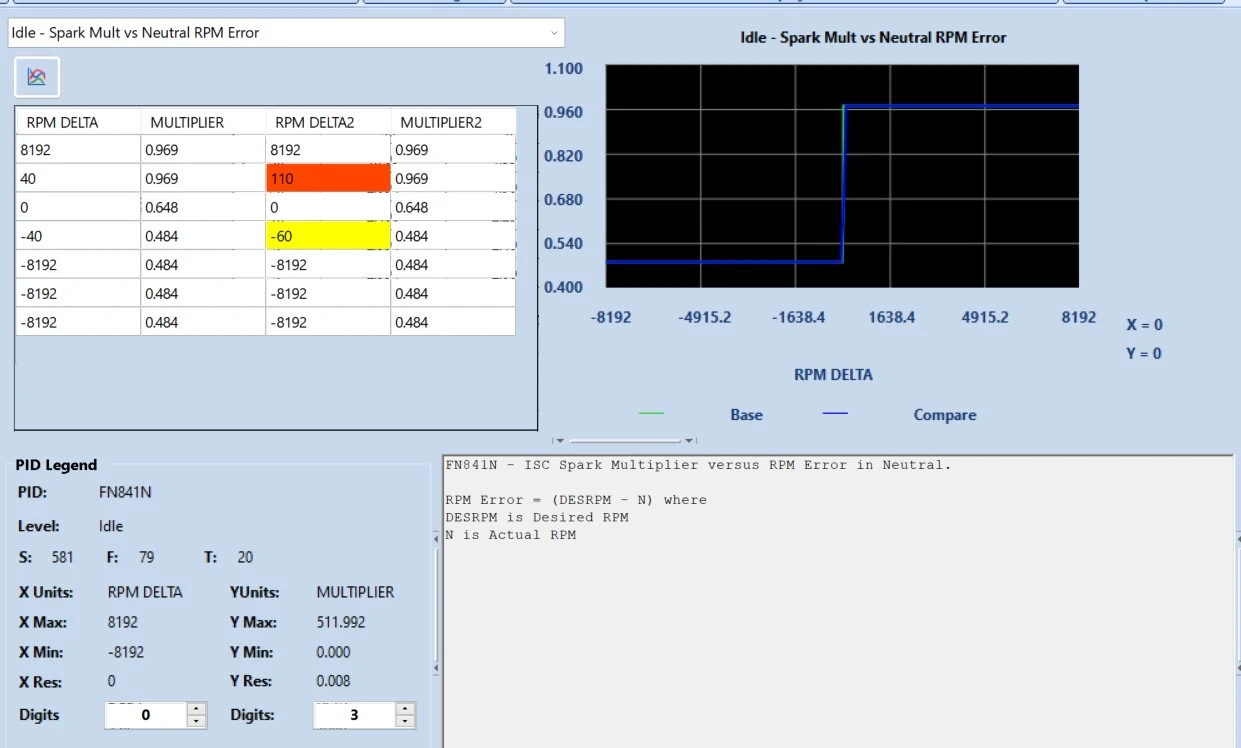The width and height of the screenshot is (1241, 748).
Task: Decrease the Y Digits stepper value
Action: (405, 721)
